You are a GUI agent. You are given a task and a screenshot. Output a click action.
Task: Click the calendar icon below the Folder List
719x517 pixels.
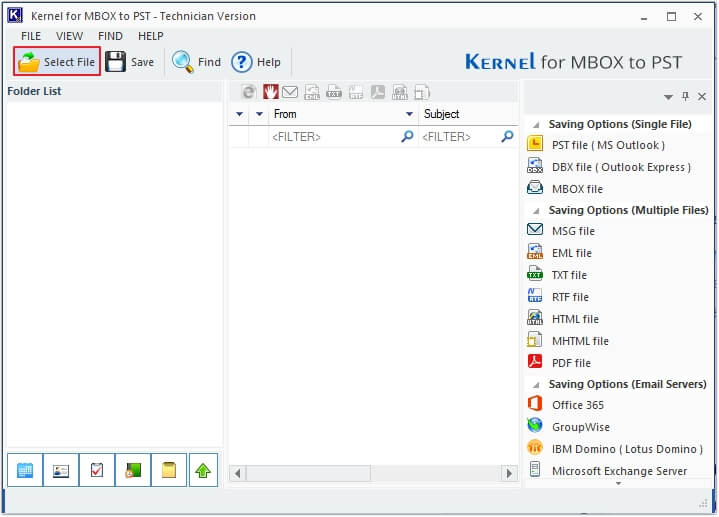(25, 470)
